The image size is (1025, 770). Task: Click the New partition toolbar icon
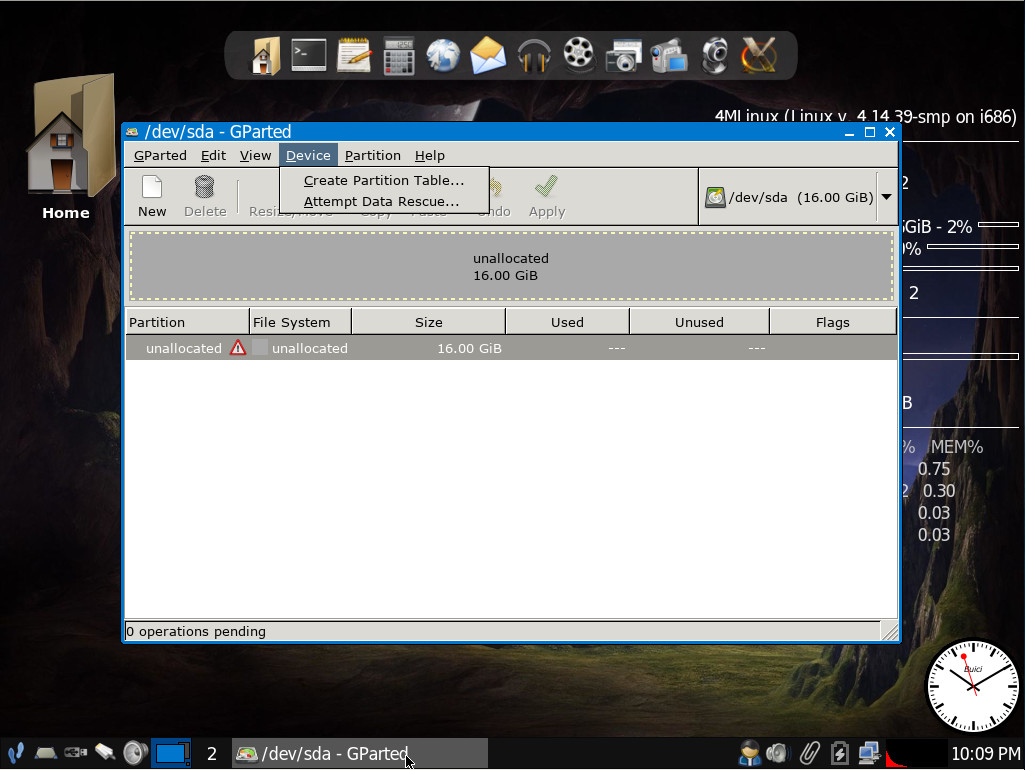coord(152,196)
